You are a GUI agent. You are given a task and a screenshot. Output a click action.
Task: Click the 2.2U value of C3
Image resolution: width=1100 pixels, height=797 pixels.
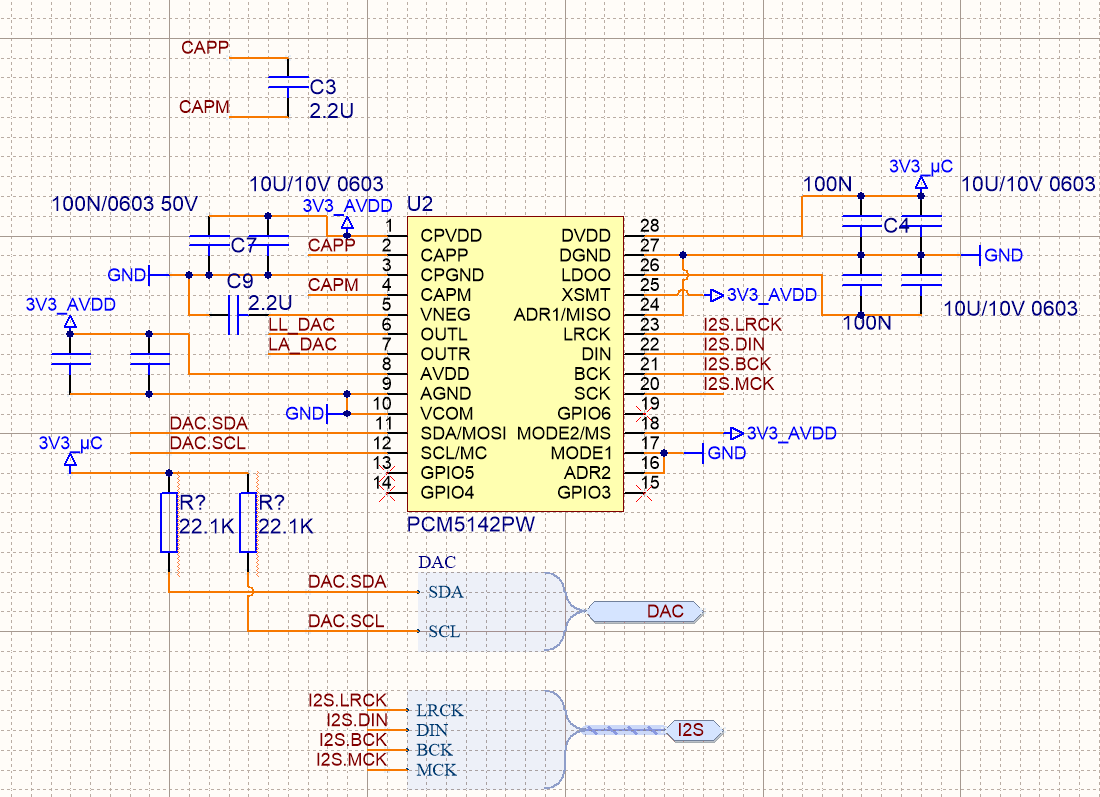332,111
